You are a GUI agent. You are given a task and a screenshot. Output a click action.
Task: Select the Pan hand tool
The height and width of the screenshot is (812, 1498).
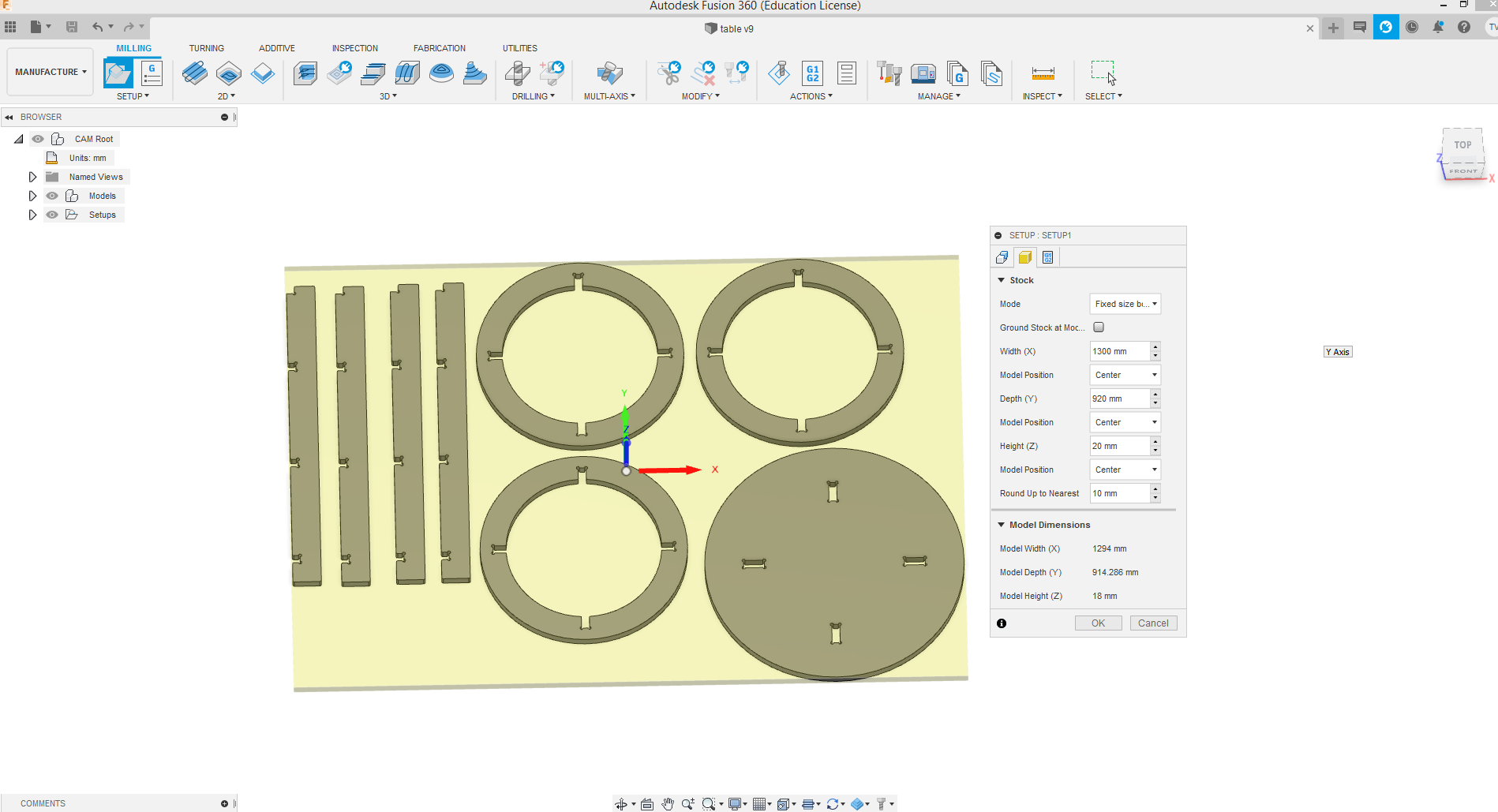click(668, 804)
